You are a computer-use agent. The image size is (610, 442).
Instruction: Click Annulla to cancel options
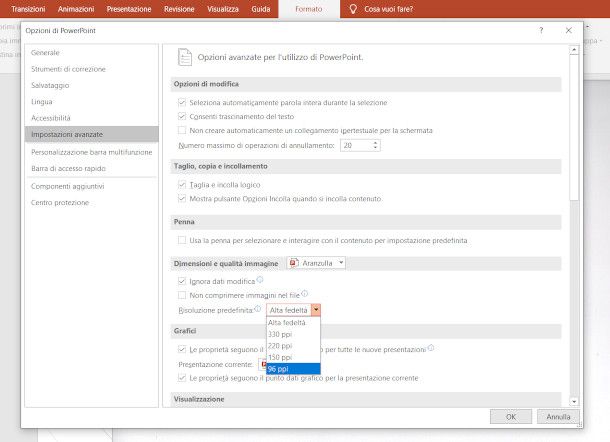click(558, 417)
